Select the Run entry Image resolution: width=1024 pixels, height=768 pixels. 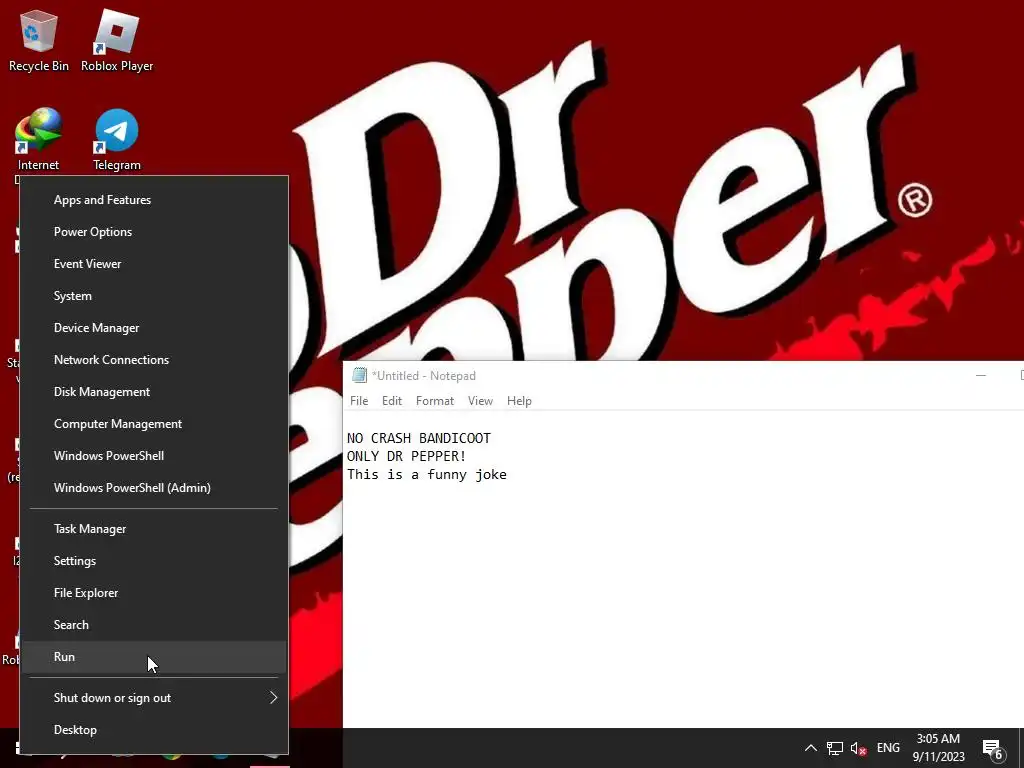[x=154, y=657]
